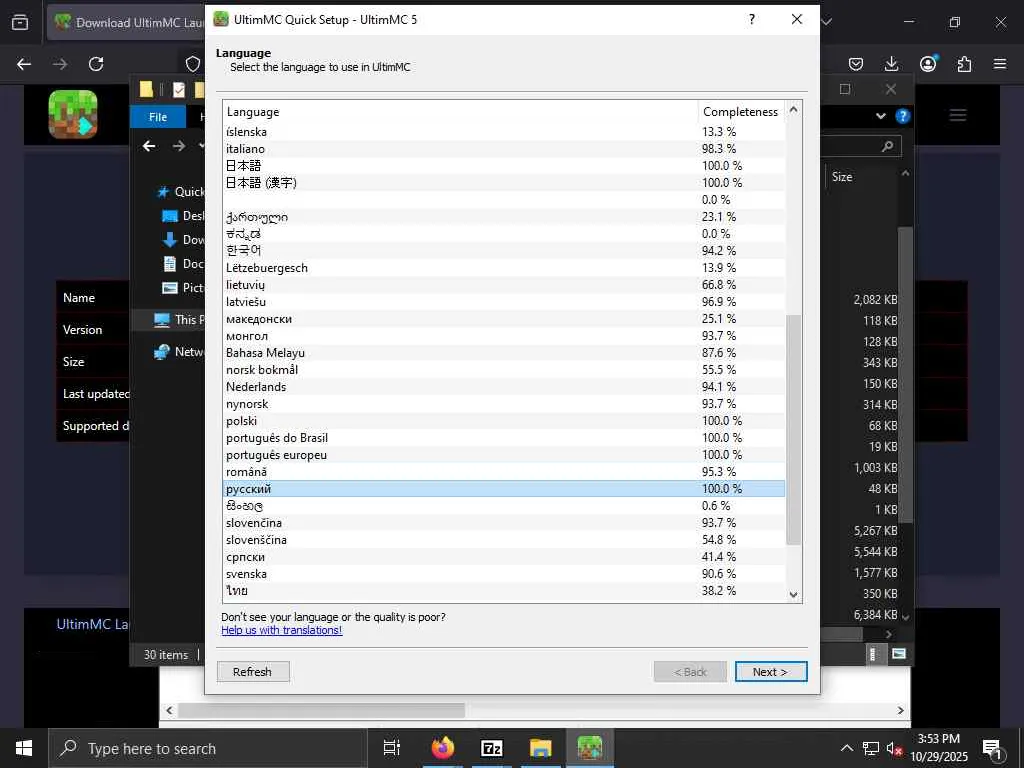Image resolution: width=1024 pixels, height=768 pixels.
Task: Open 7-Zip from the taskbar
Action: pyautogui.click(x=491, y=748)
